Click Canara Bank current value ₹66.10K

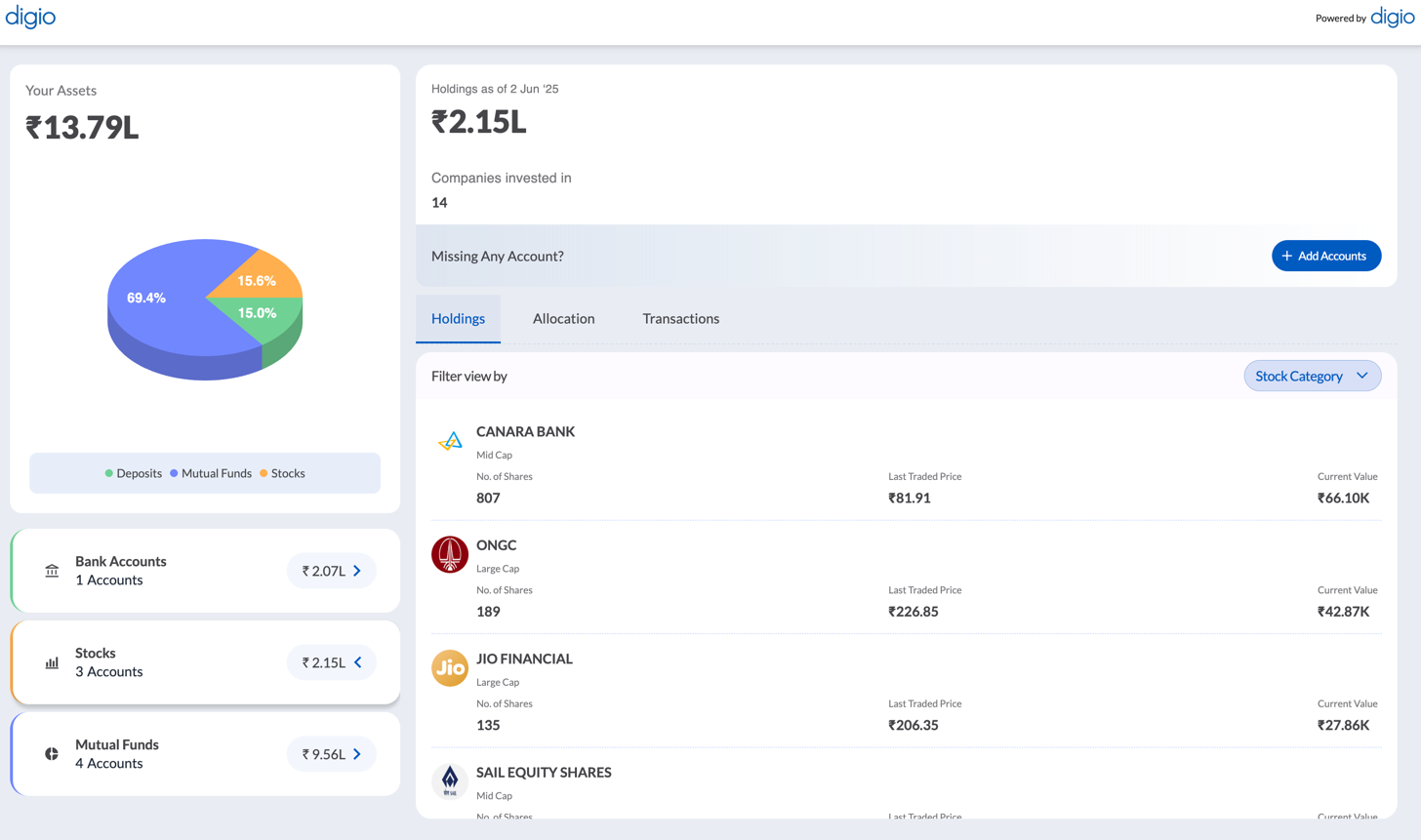1343,498
